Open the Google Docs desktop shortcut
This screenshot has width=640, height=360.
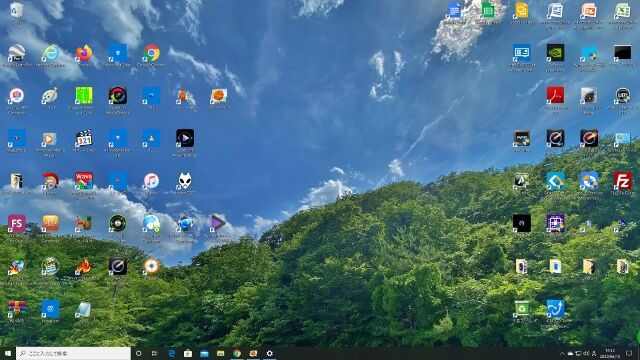454,11
